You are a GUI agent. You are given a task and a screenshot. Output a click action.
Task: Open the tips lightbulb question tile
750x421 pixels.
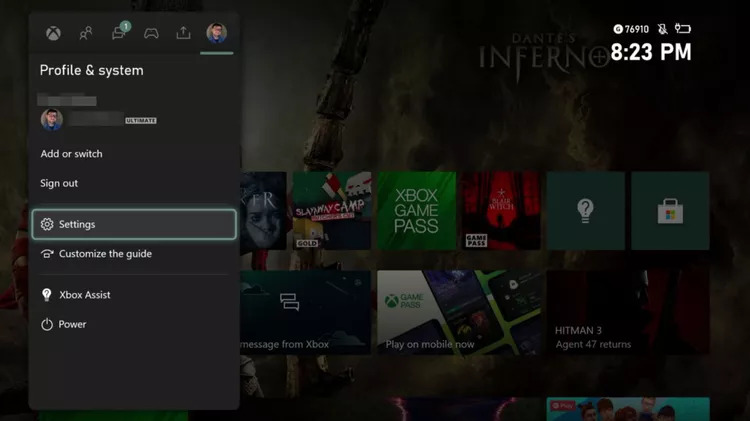[x=585, y=210]
